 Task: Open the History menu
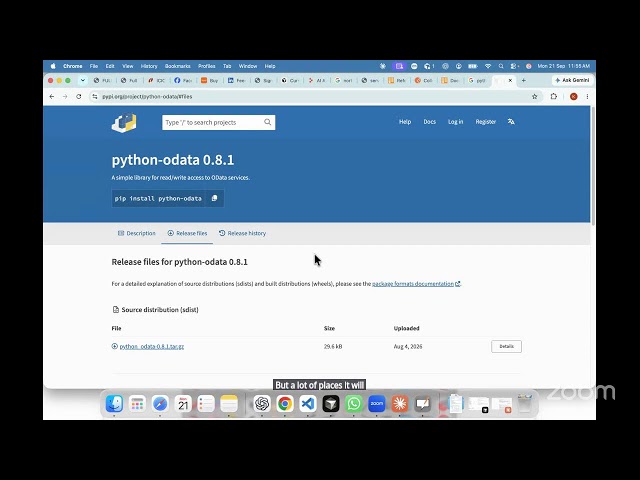point(149,66)
